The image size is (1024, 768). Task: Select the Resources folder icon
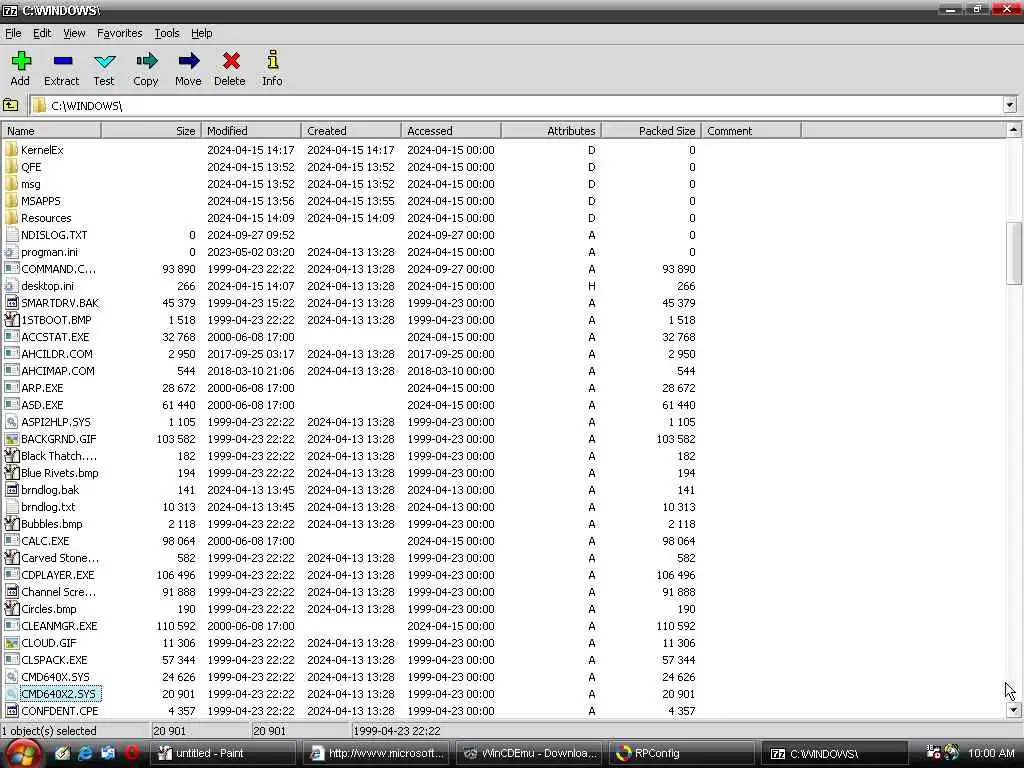click(11, 217)
